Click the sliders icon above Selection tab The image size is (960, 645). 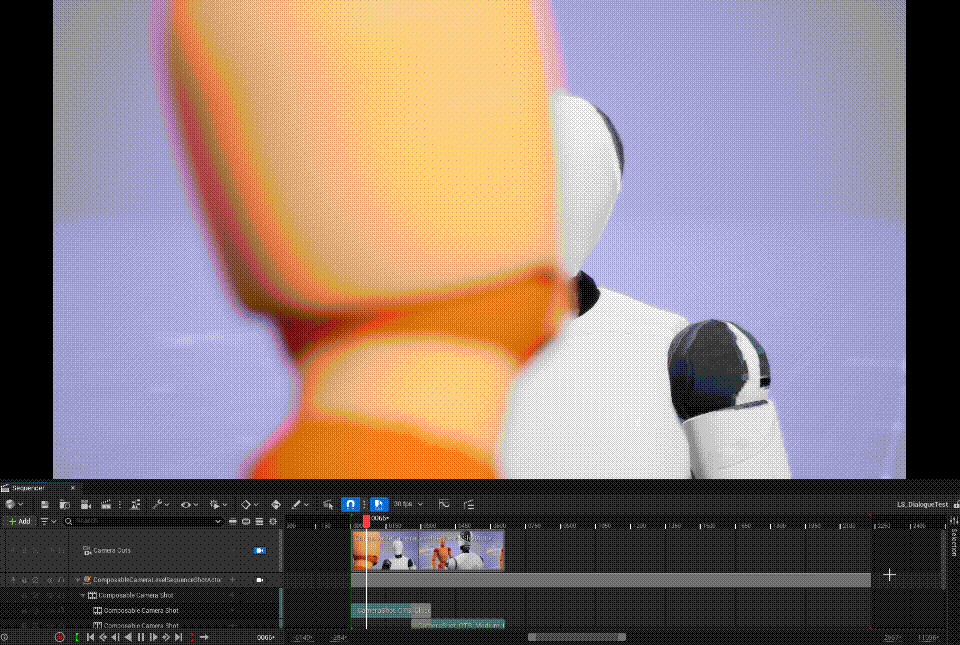click(x=955, y=521)
